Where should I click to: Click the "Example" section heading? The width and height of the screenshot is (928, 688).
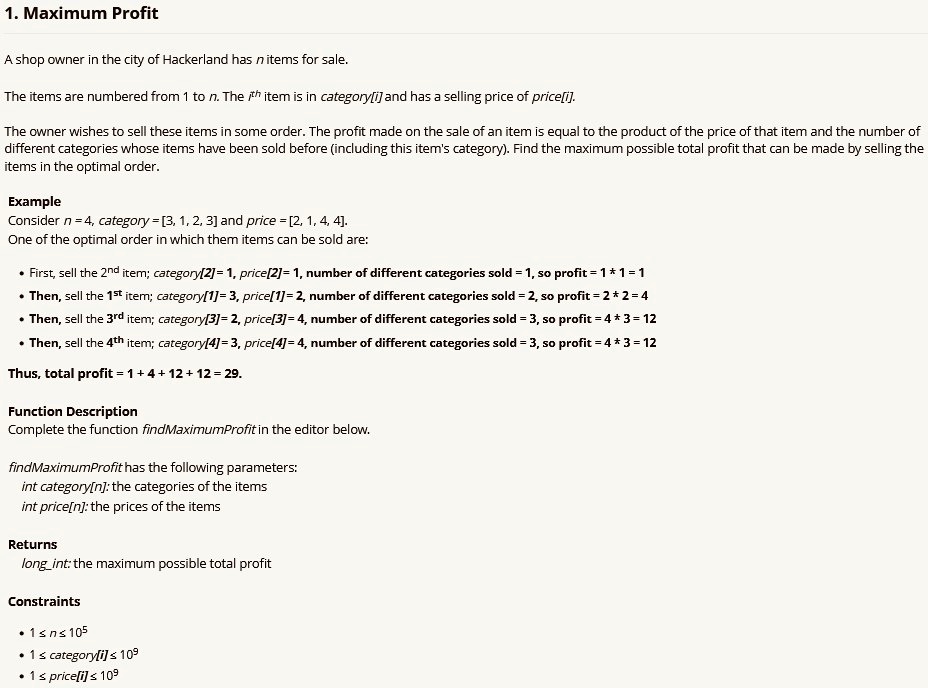click(34, 202)
